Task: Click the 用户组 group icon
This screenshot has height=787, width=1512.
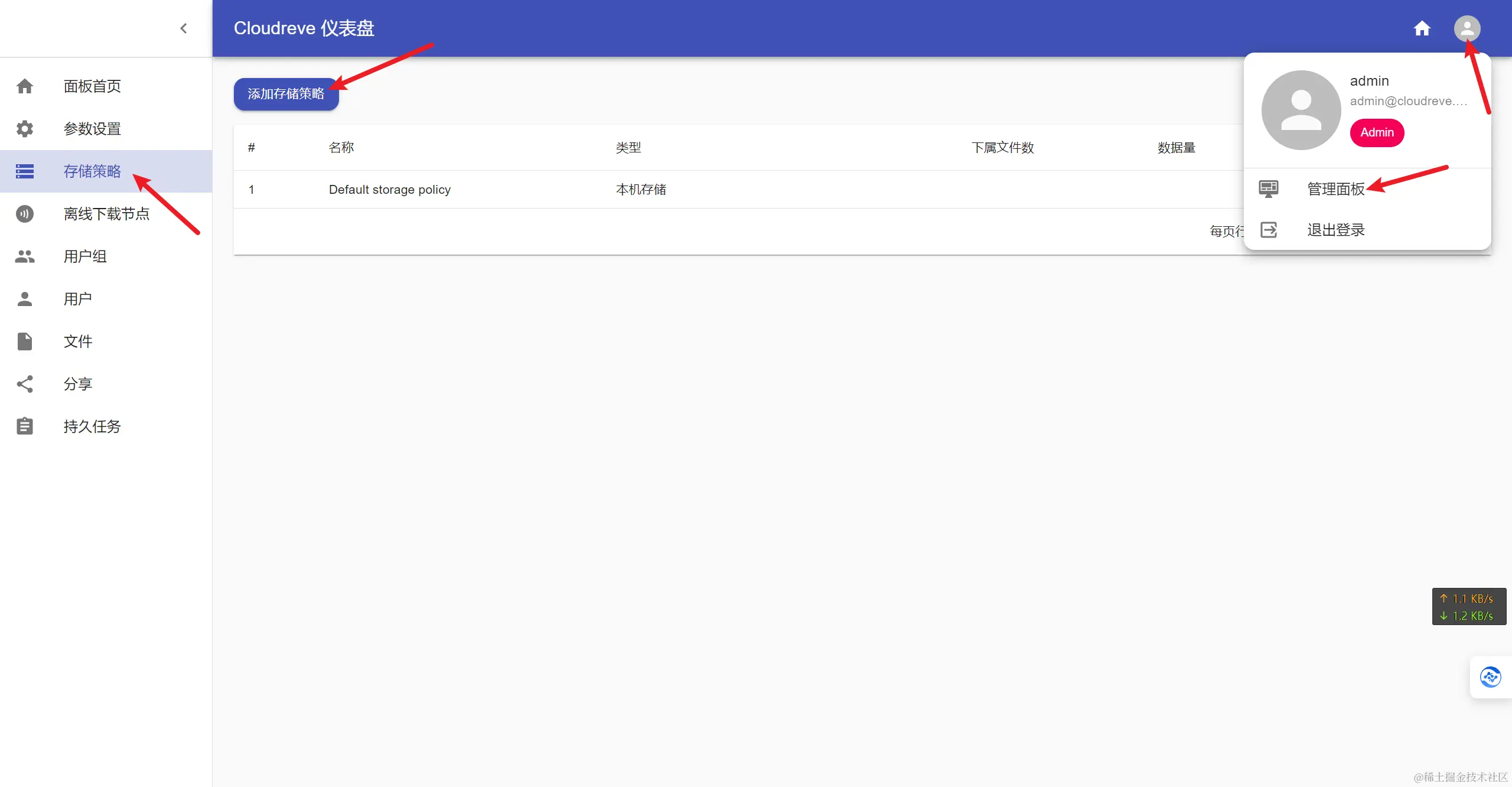Action: tap(25, 256)
